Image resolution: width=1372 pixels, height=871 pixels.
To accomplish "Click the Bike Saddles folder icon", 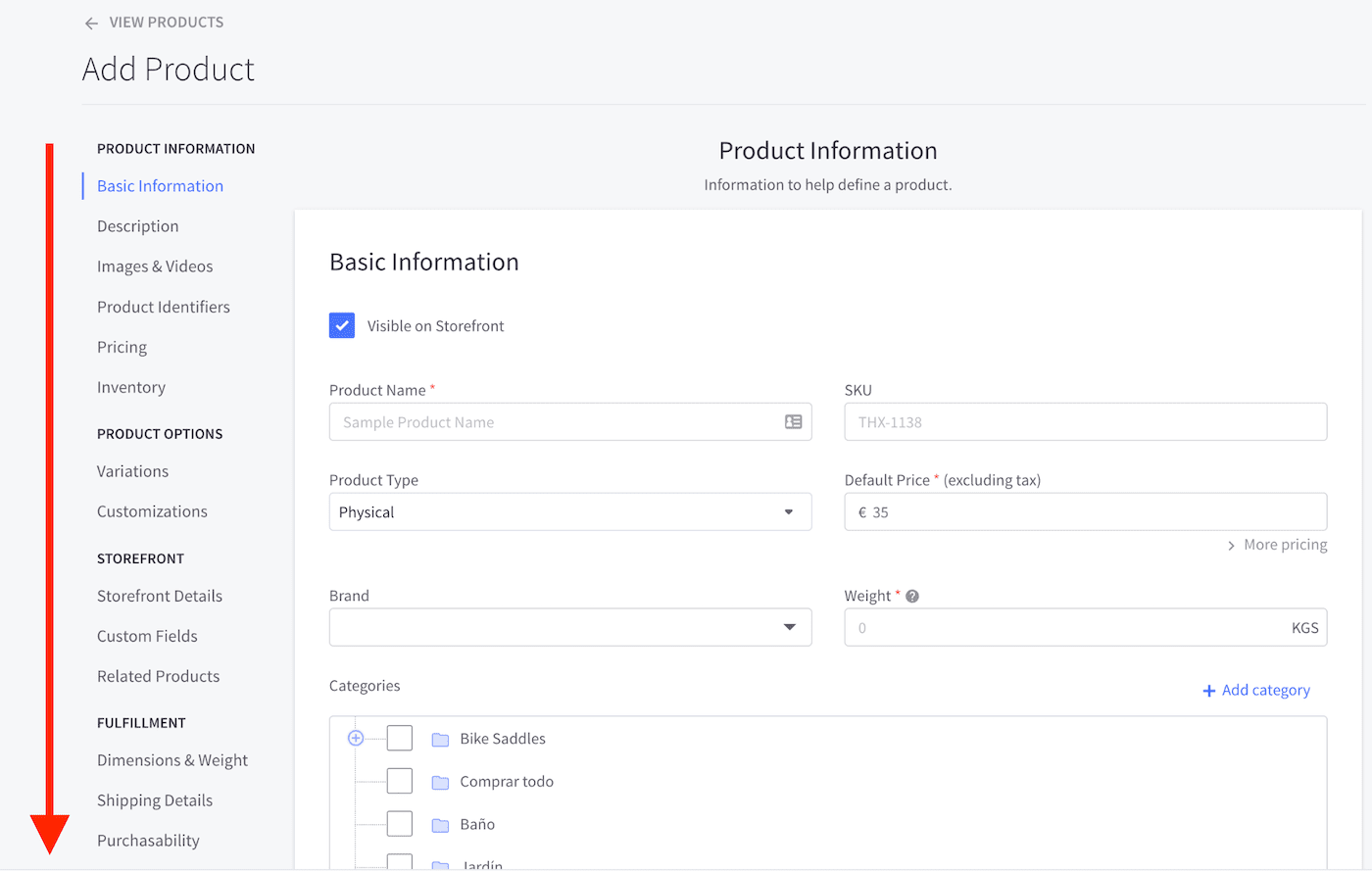I will click(440, 739).
